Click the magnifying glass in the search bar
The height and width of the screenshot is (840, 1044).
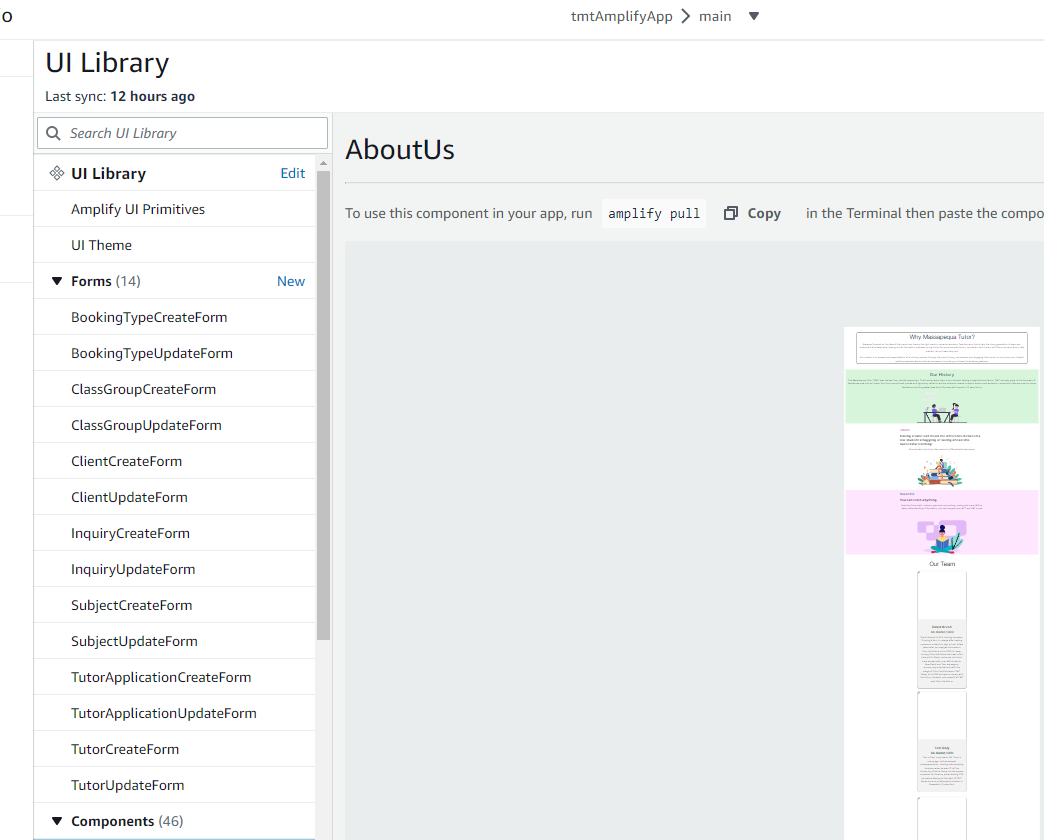(53, 132)
